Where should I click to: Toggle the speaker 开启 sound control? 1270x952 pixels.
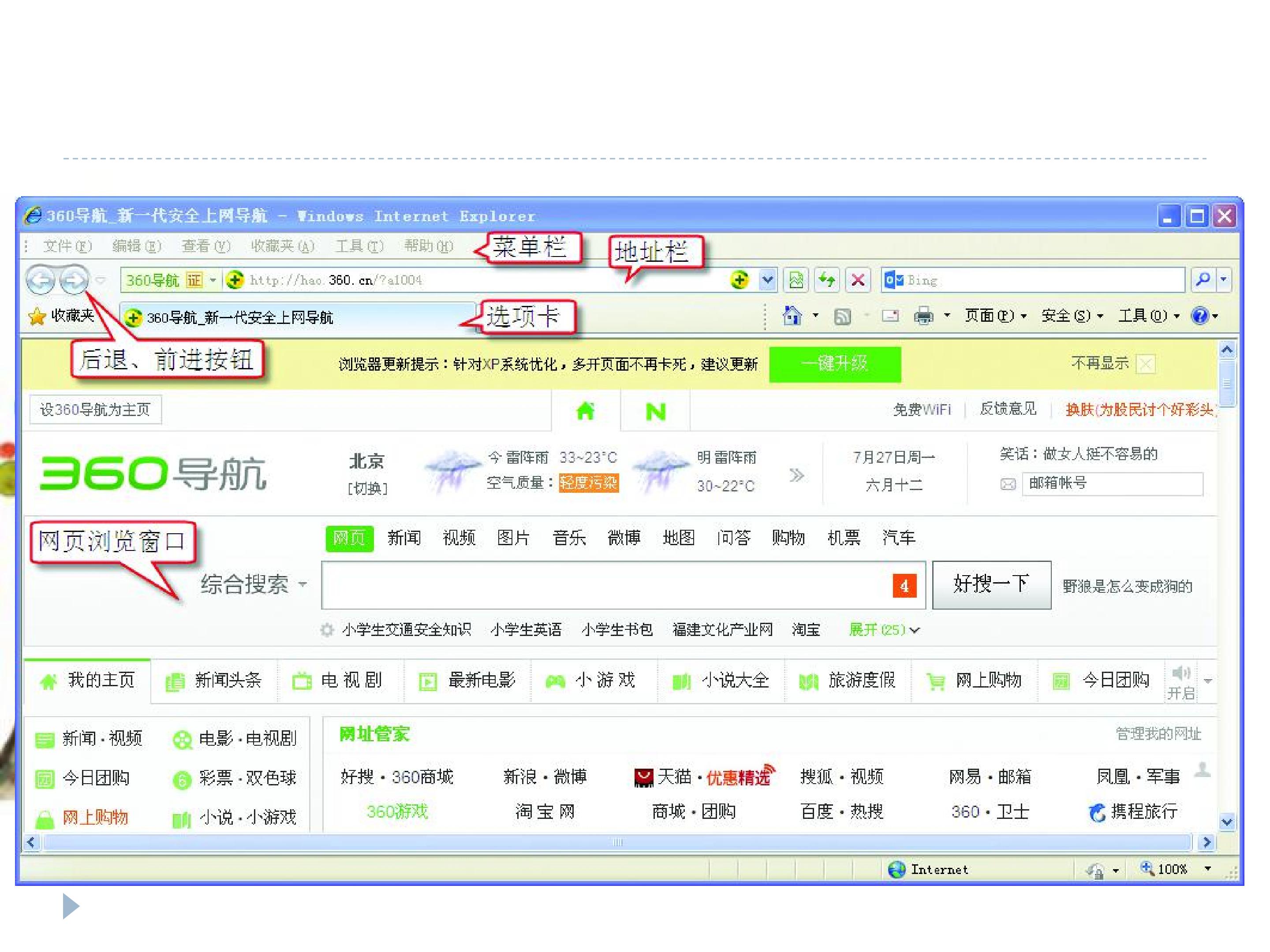[1181, 682]
